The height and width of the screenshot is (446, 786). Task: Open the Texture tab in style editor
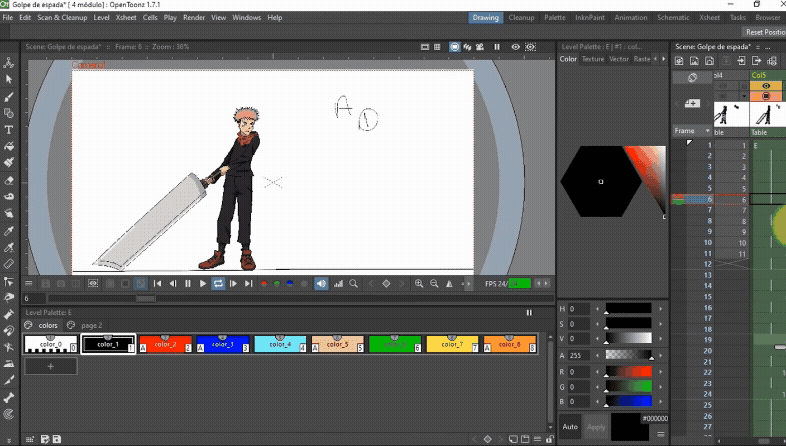coord(593,59)
